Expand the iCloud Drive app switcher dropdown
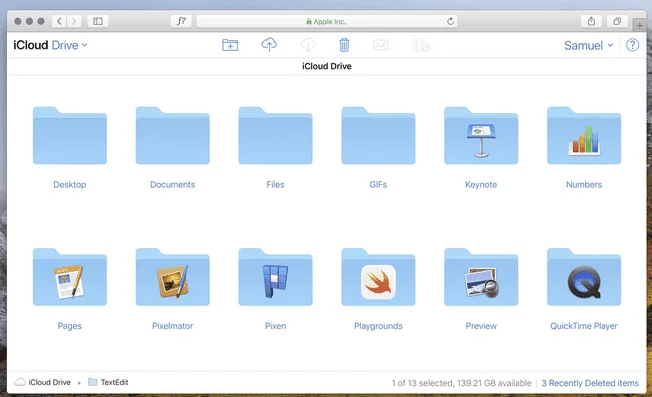Viewport: 652px width, 397px height. coord(50,45)
